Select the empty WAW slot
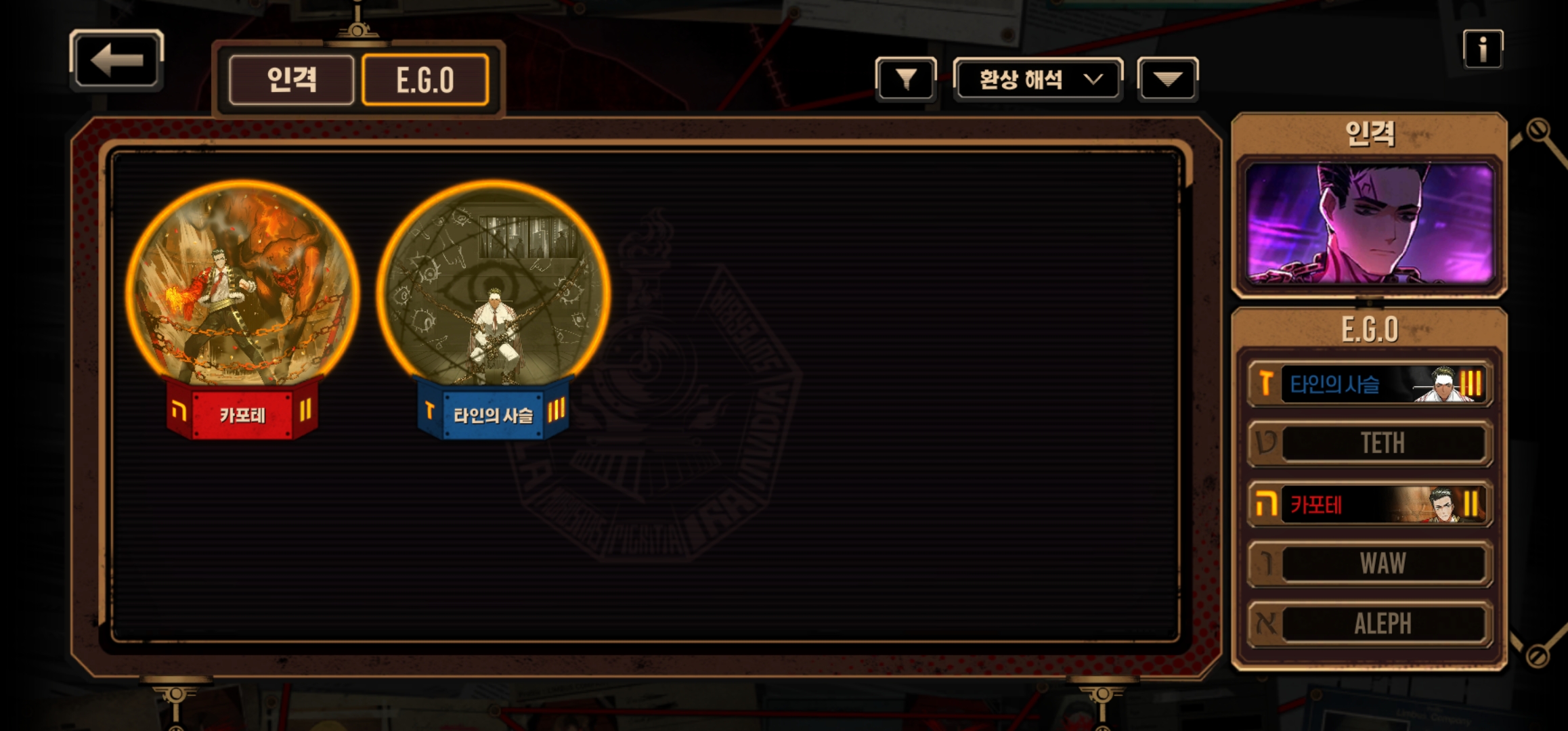This screenshot has height=731, width=1568. (x=1369, y=563)
